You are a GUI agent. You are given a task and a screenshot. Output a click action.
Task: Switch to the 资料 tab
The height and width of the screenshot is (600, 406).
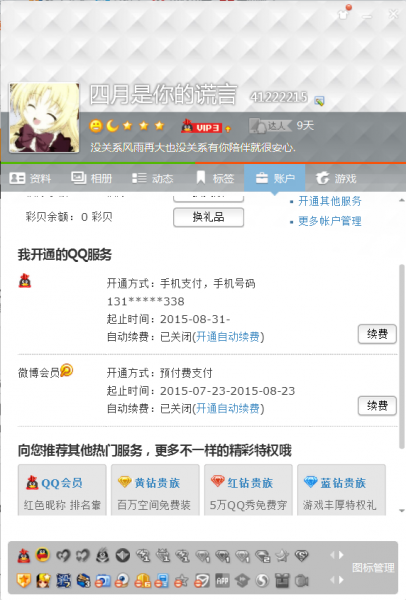point(30,178)
